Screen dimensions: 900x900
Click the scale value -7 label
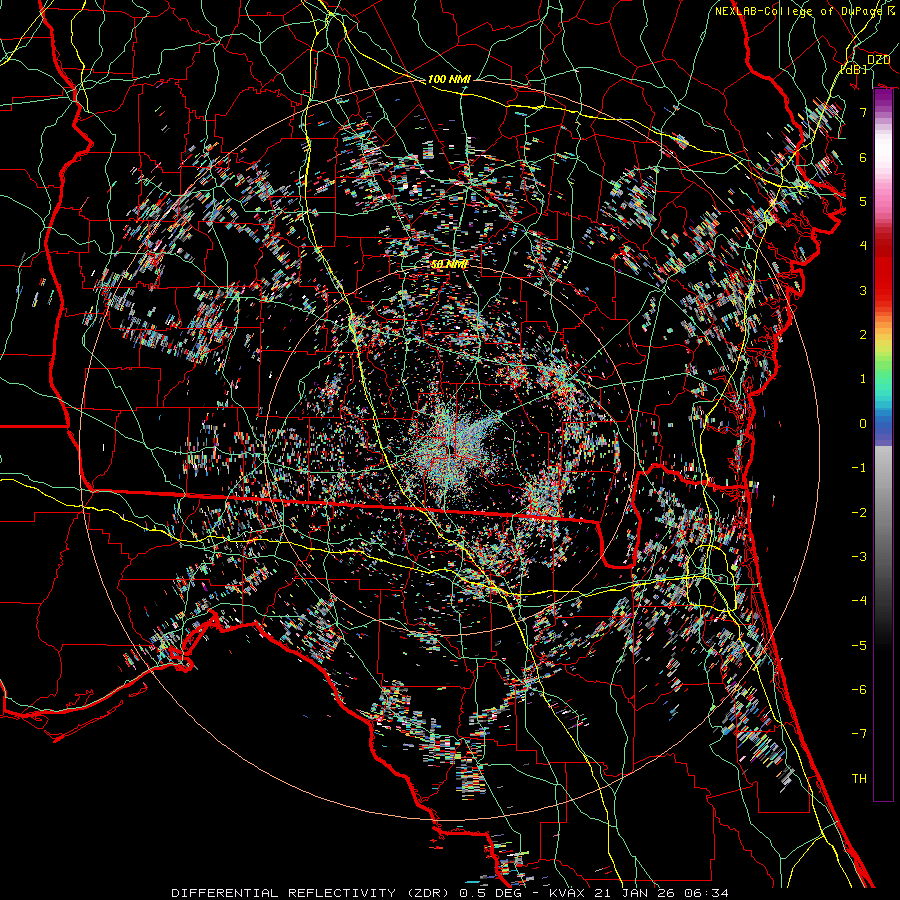[859, 734]
